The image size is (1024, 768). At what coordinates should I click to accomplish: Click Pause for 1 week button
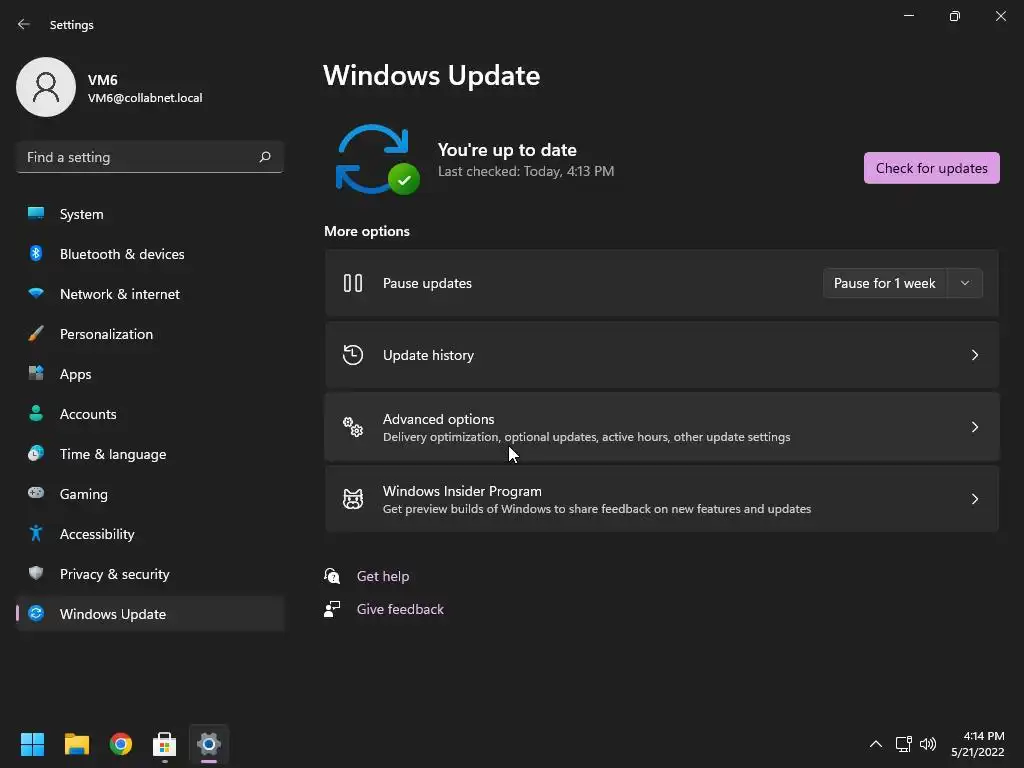pos(885,283)
